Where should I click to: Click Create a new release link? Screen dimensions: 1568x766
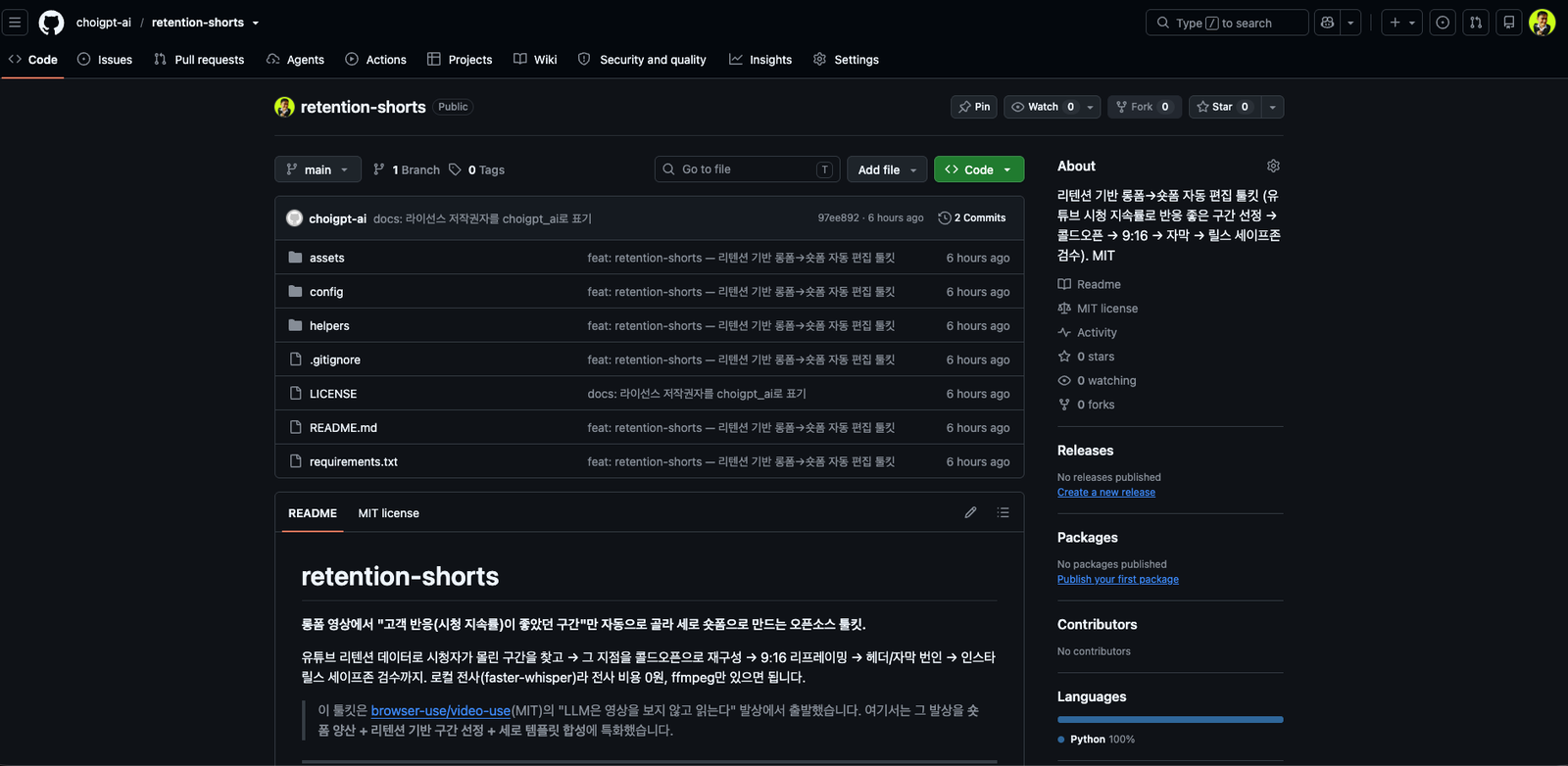[1106, 493]
